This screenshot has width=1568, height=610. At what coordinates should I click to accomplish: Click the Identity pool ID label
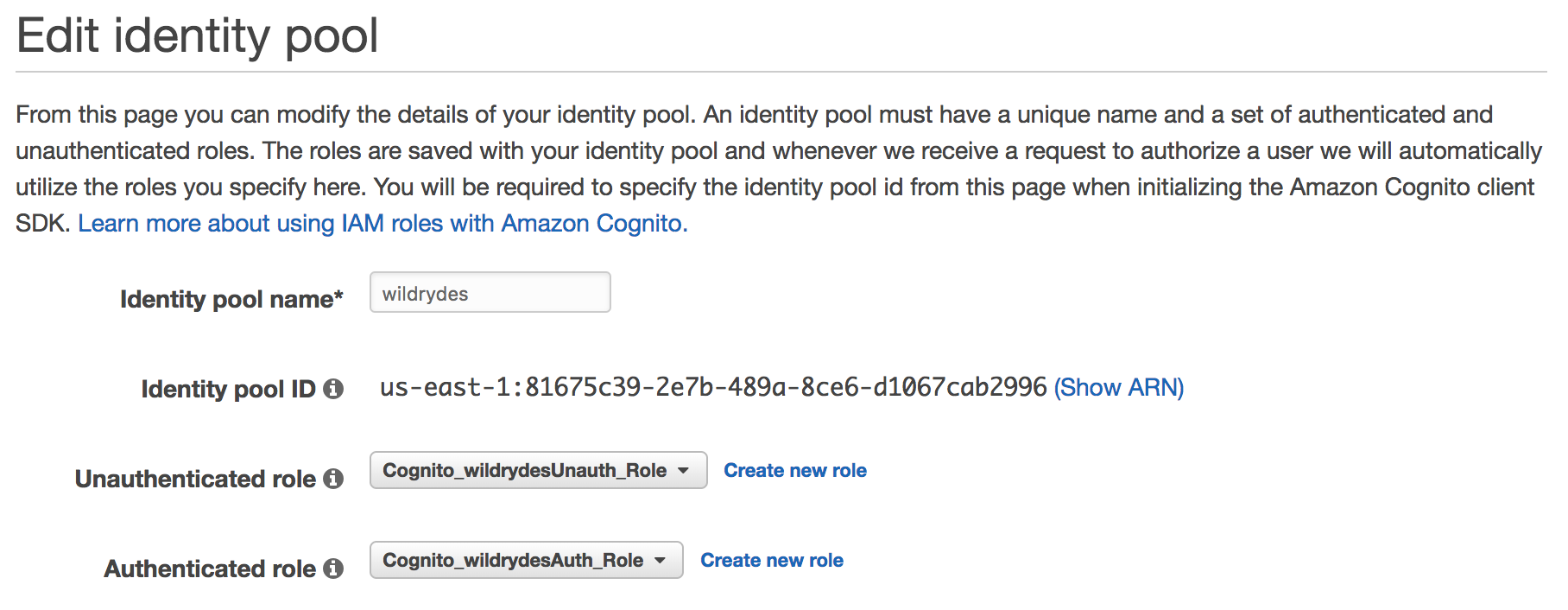point(229,389)
